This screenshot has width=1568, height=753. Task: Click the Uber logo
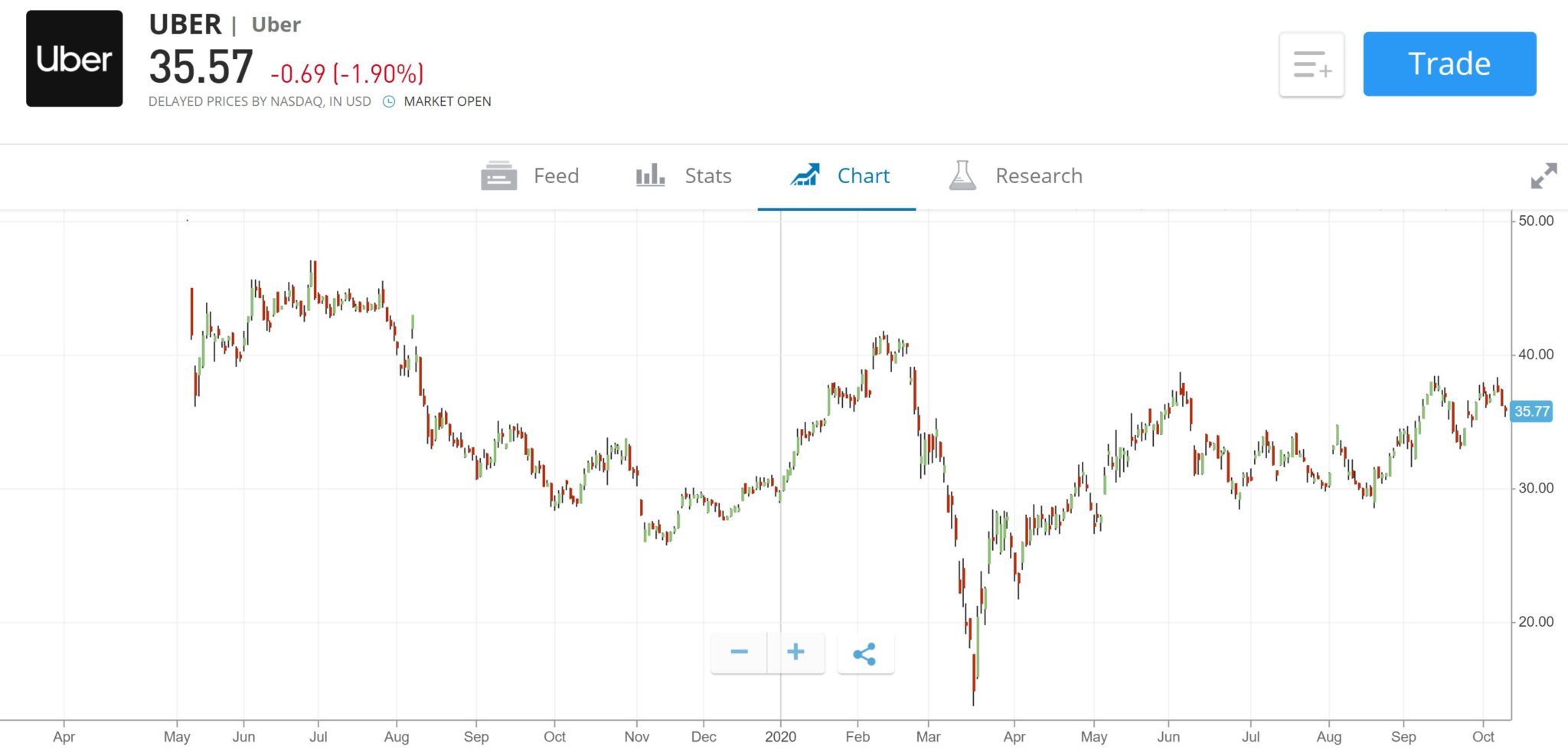tap(74, 58)
